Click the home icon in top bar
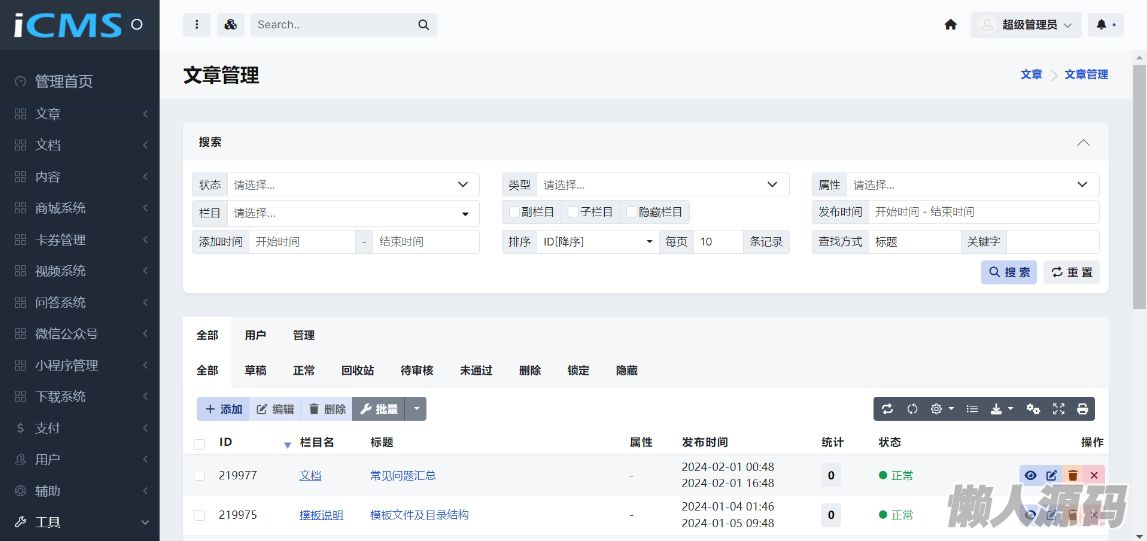Image resolution: width=1147 pixels, height=541 pixels. (x=950, y=25)
